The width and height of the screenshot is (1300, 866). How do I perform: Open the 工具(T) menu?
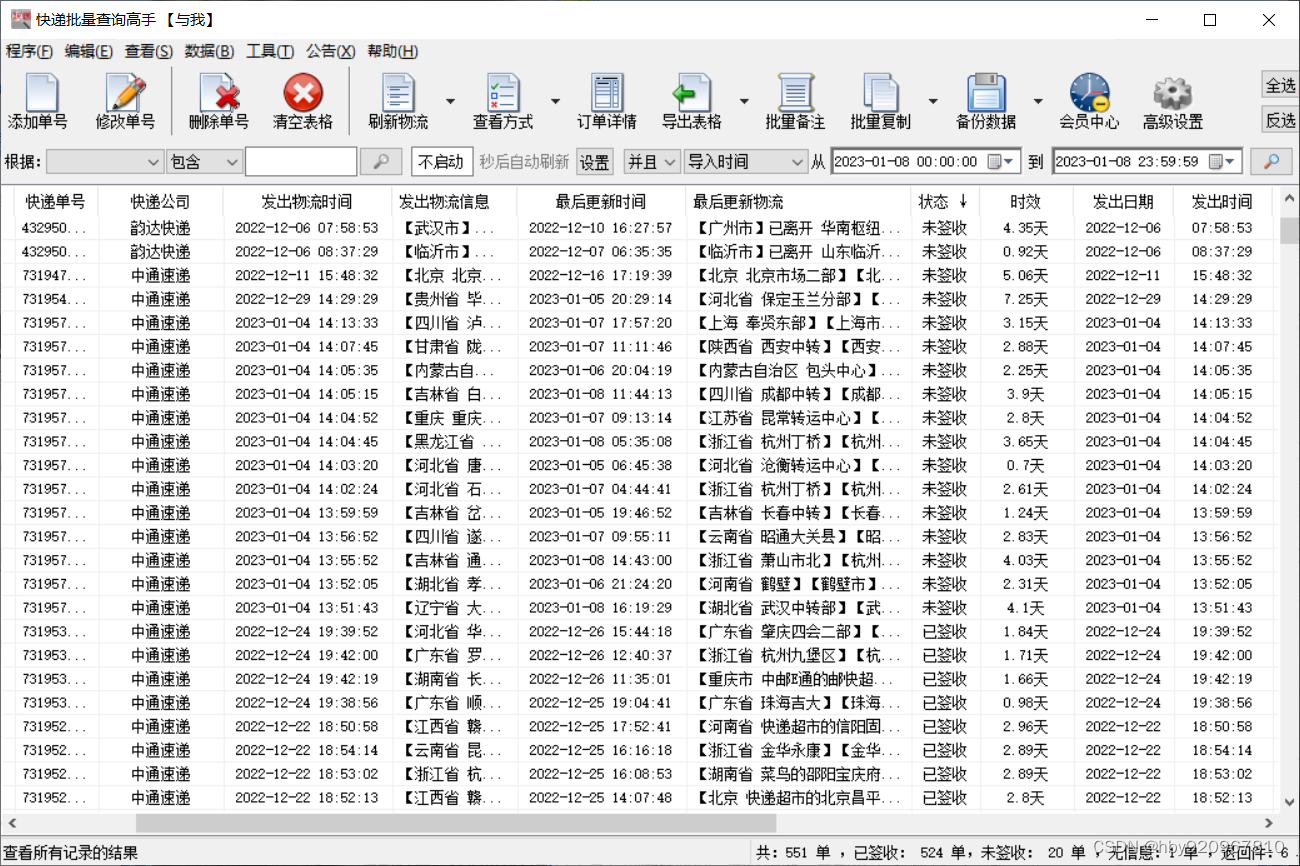270,52
